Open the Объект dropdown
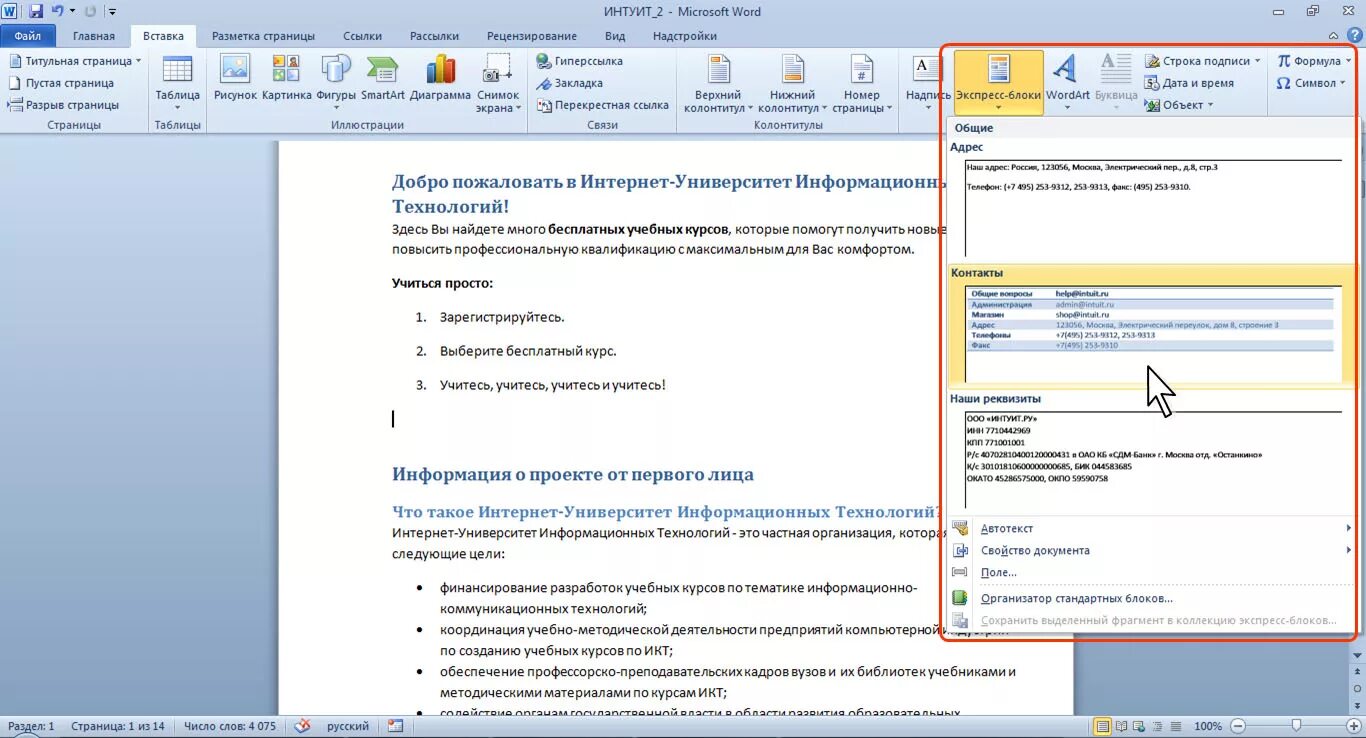This screenshot has height=738, width=1366. pos(1180,105)
